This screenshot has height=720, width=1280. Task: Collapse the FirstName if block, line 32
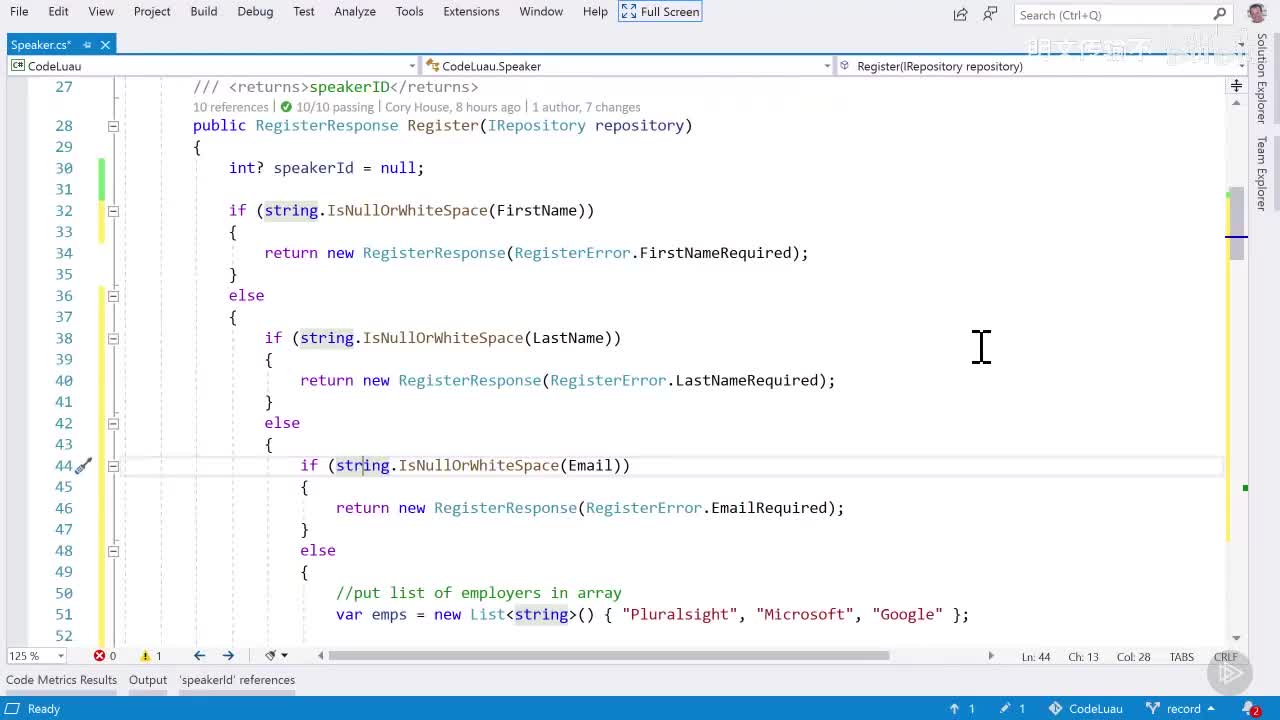point(113,211)
